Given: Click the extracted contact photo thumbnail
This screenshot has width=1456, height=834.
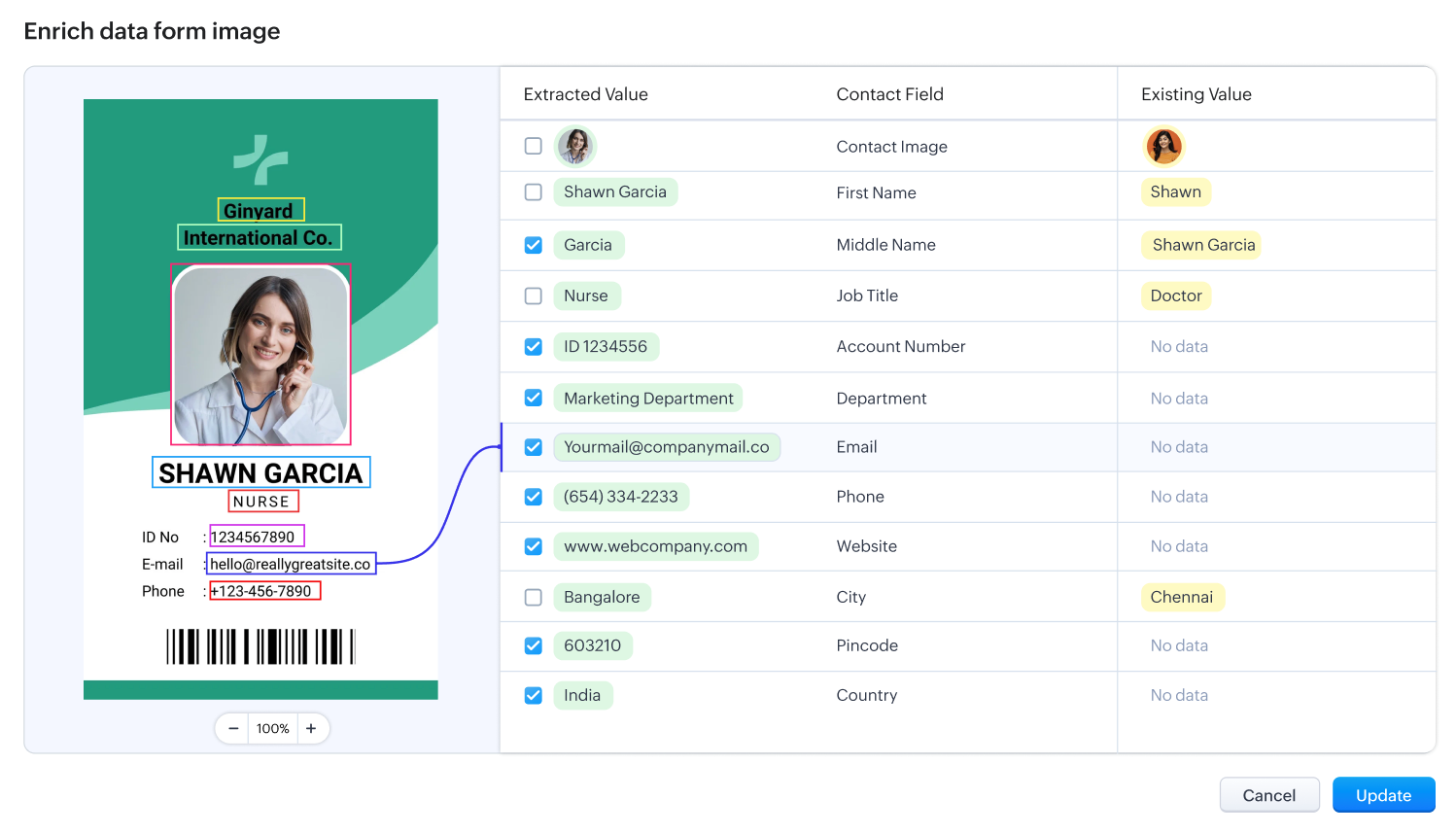Looking at the screenshot, I should coord(575,147).
